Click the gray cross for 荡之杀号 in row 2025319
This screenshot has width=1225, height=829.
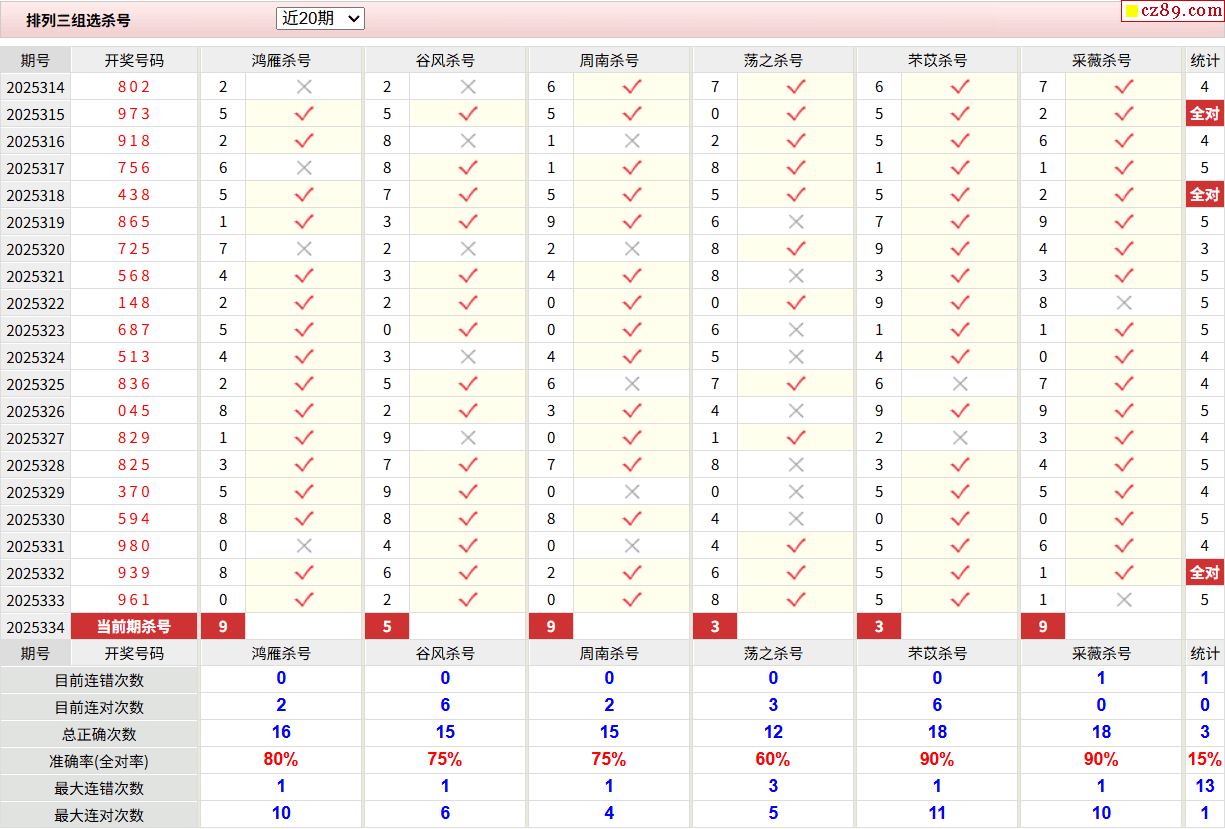(796, 222)
